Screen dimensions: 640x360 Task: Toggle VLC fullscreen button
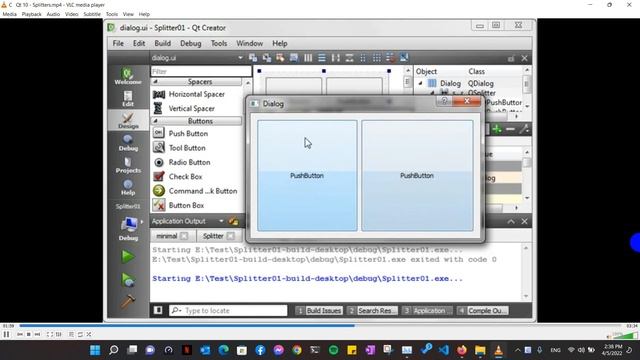pyautogui.click(x=49, y=334)
